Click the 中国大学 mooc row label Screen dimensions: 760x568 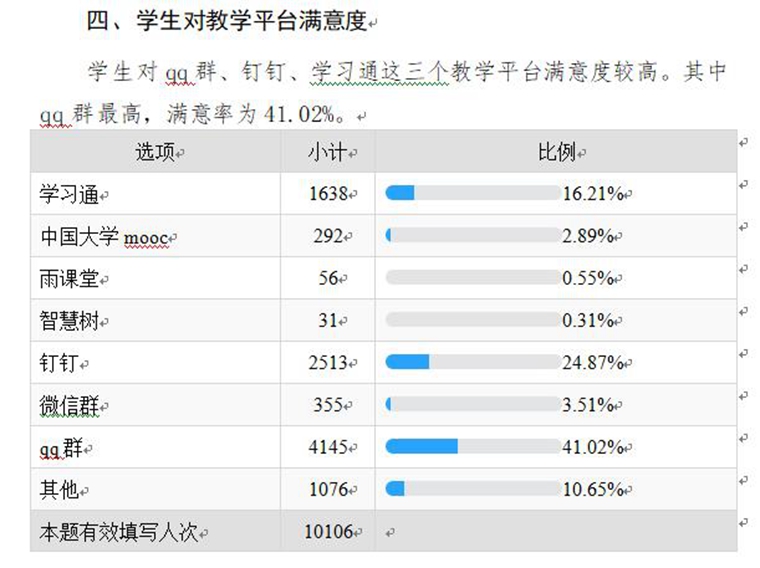click(102, 237)
